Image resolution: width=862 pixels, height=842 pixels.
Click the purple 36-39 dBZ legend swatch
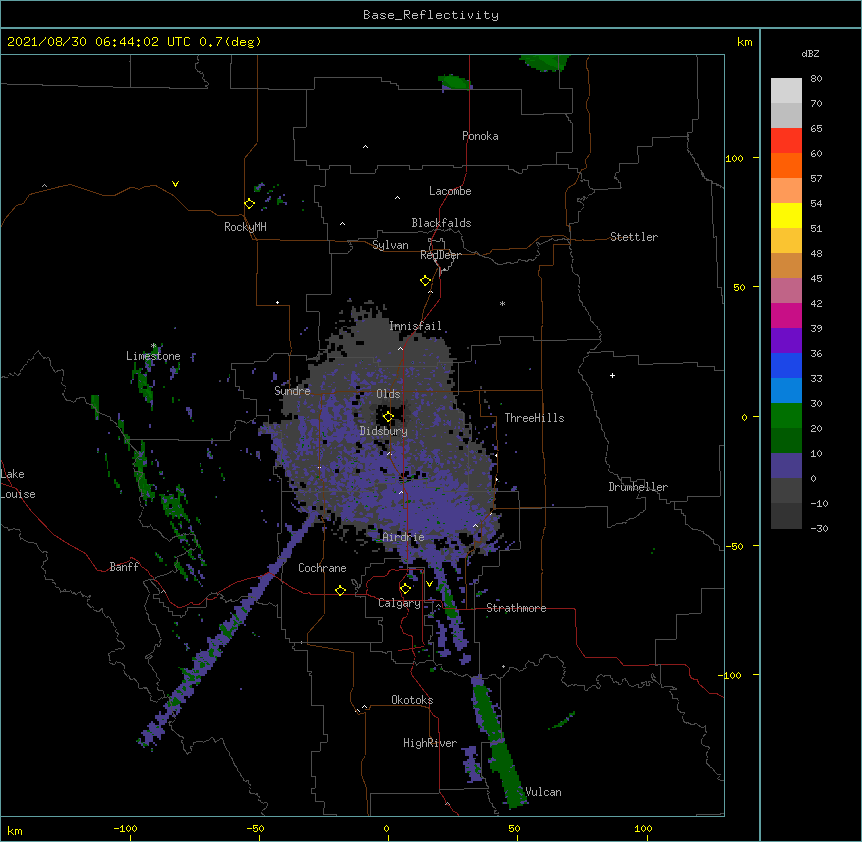point(786,341)
